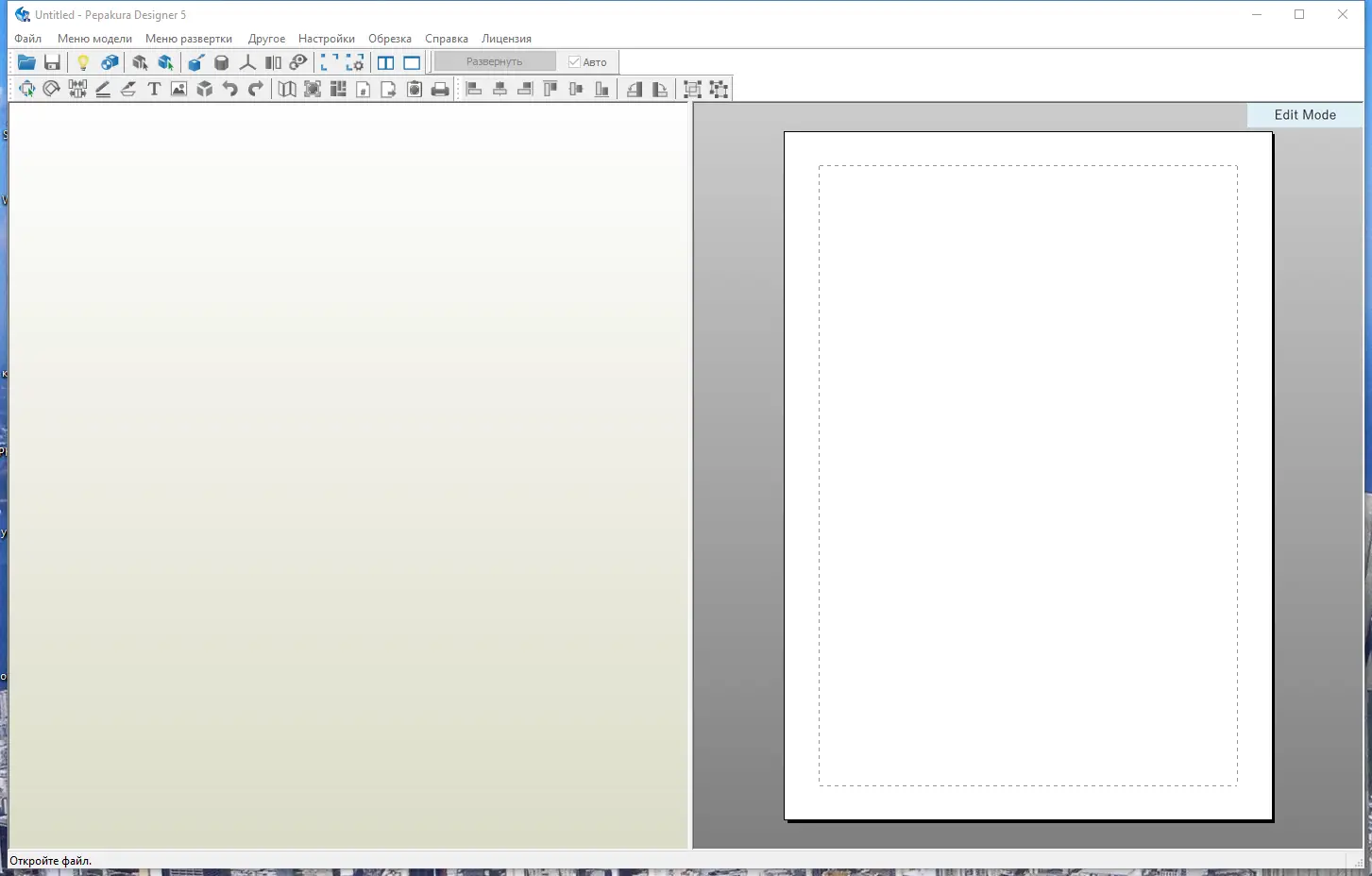Viewport: 1372px width, 876px height.
Task: Select the join/disjoin parts tool
Action: coord(77,89)
